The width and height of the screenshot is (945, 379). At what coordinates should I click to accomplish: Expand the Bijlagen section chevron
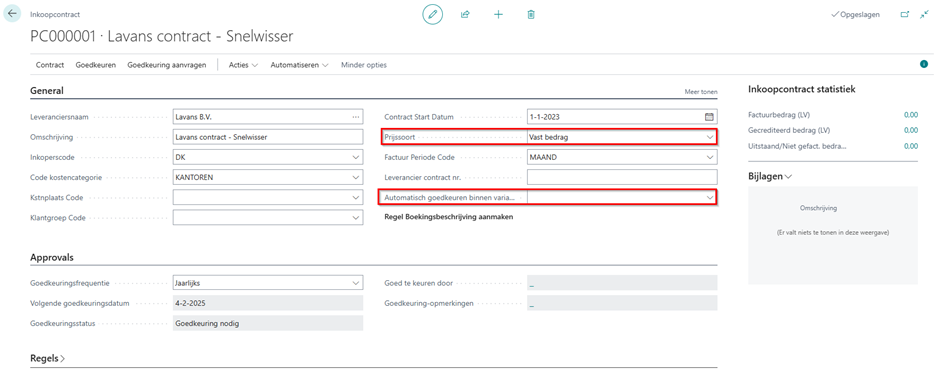coord(788,177)
